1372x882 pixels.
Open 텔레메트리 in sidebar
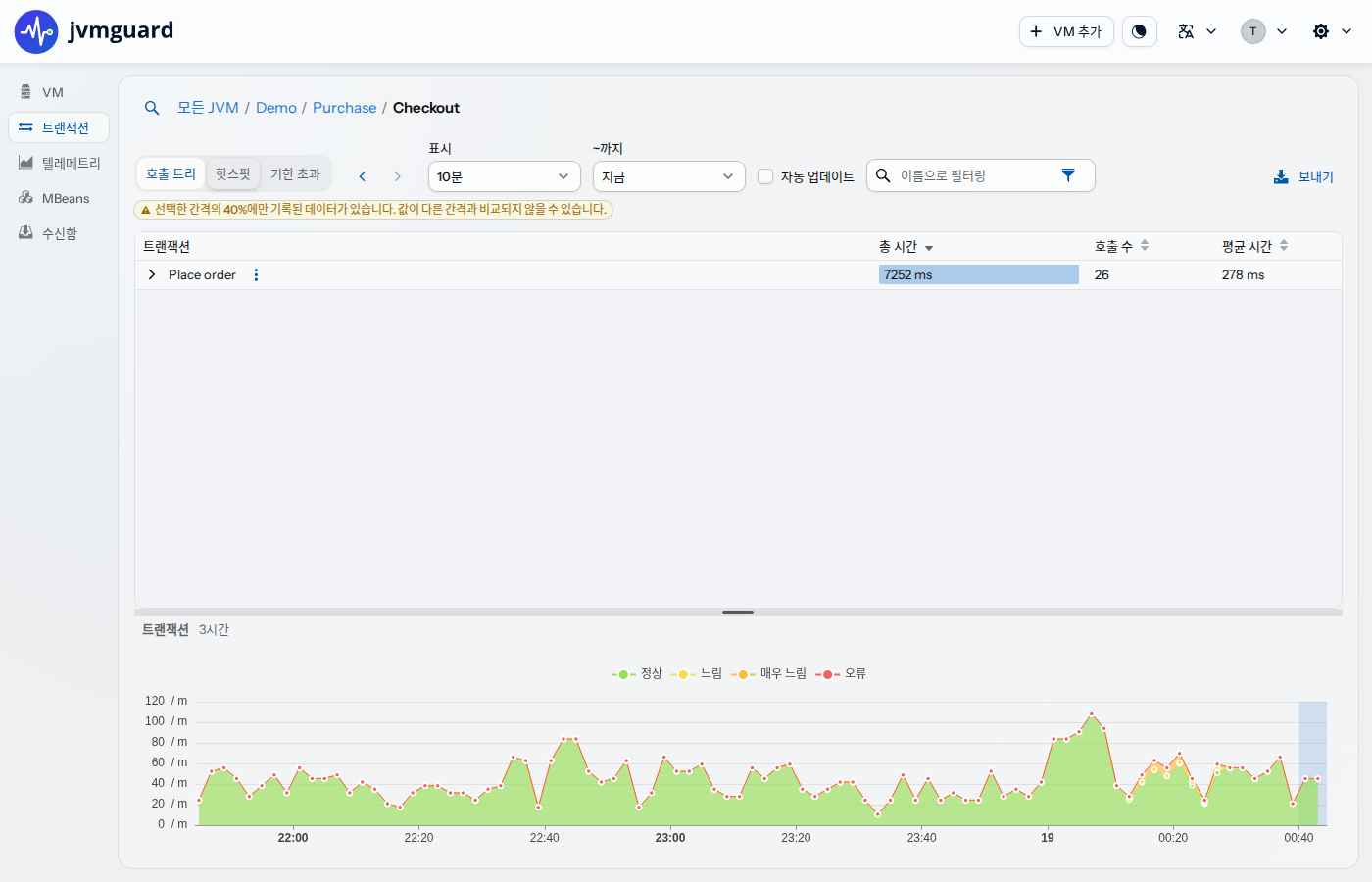(59, 163)
